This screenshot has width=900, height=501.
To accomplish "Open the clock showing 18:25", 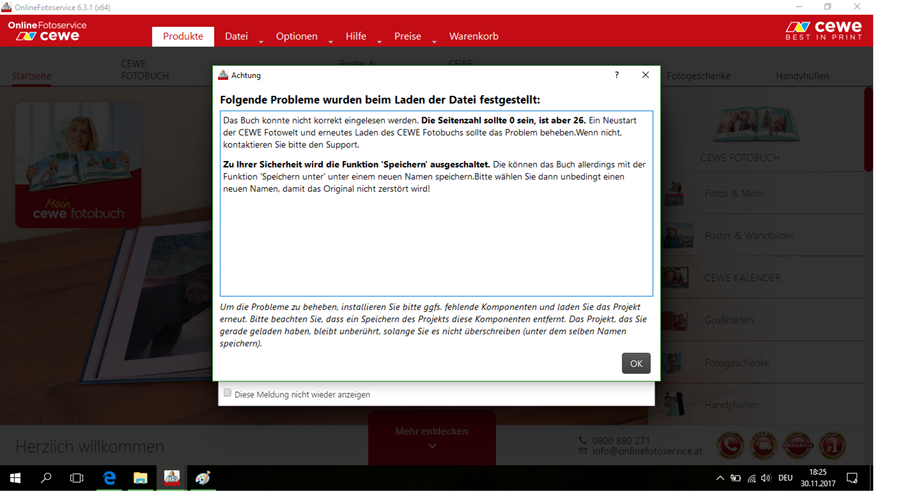I will (x=818, y=477).
